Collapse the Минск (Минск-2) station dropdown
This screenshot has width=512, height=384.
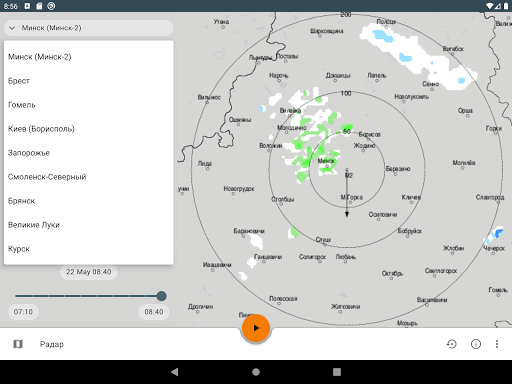click(x=89, y=28)
